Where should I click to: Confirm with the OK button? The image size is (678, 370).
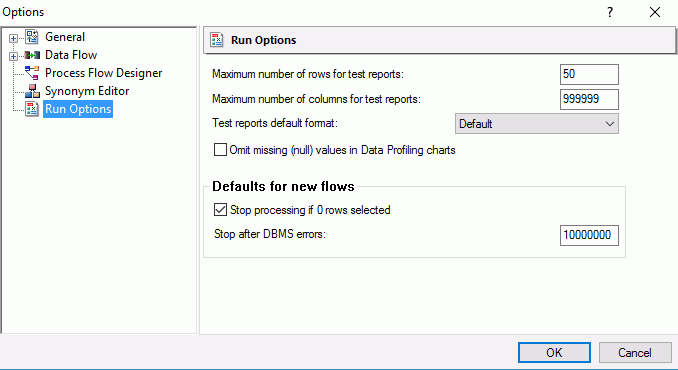coord(554,353)
